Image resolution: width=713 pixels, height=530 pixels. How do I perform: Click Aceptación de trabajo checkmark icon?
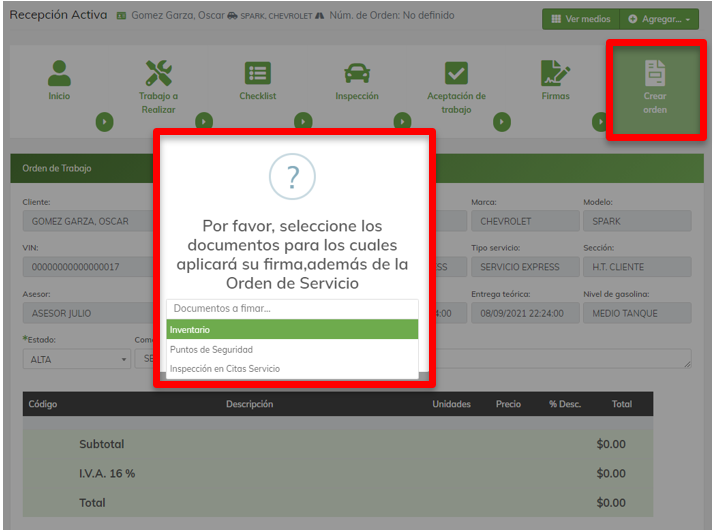[456, 73]
